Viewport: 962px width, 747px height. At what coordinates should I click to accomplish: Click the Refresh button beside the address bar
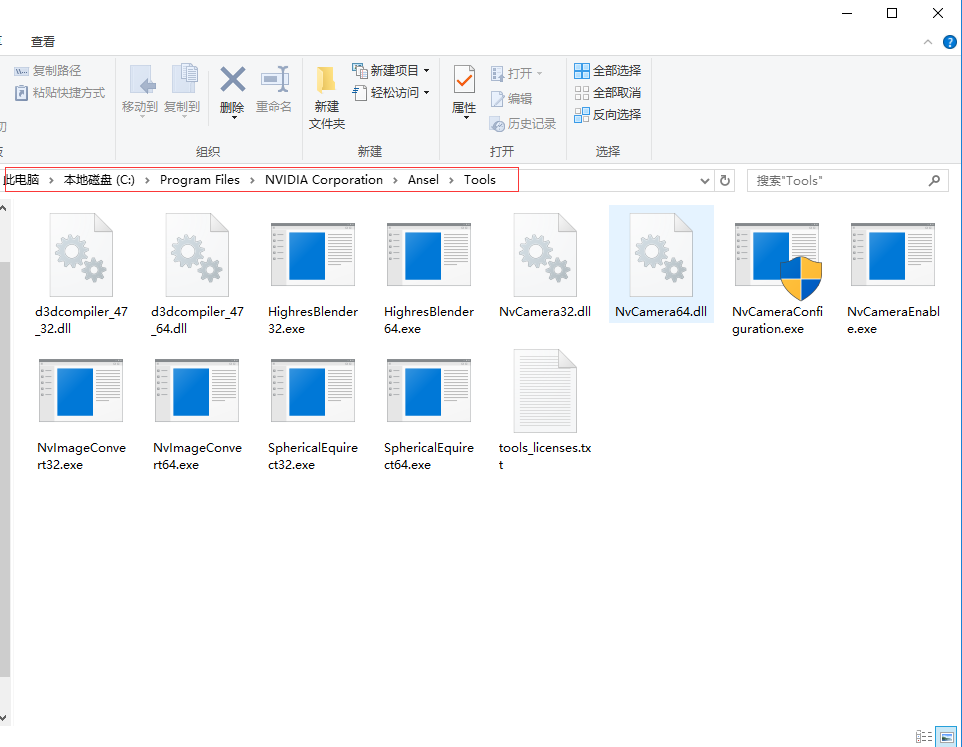coord(725,180)
